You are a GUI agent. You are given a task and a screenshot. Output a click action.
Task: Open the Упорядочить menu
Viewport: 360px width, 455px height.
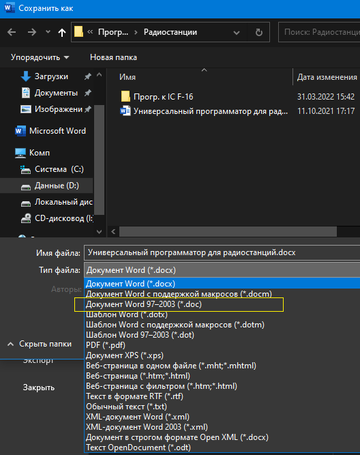click(x=40, y=57)
